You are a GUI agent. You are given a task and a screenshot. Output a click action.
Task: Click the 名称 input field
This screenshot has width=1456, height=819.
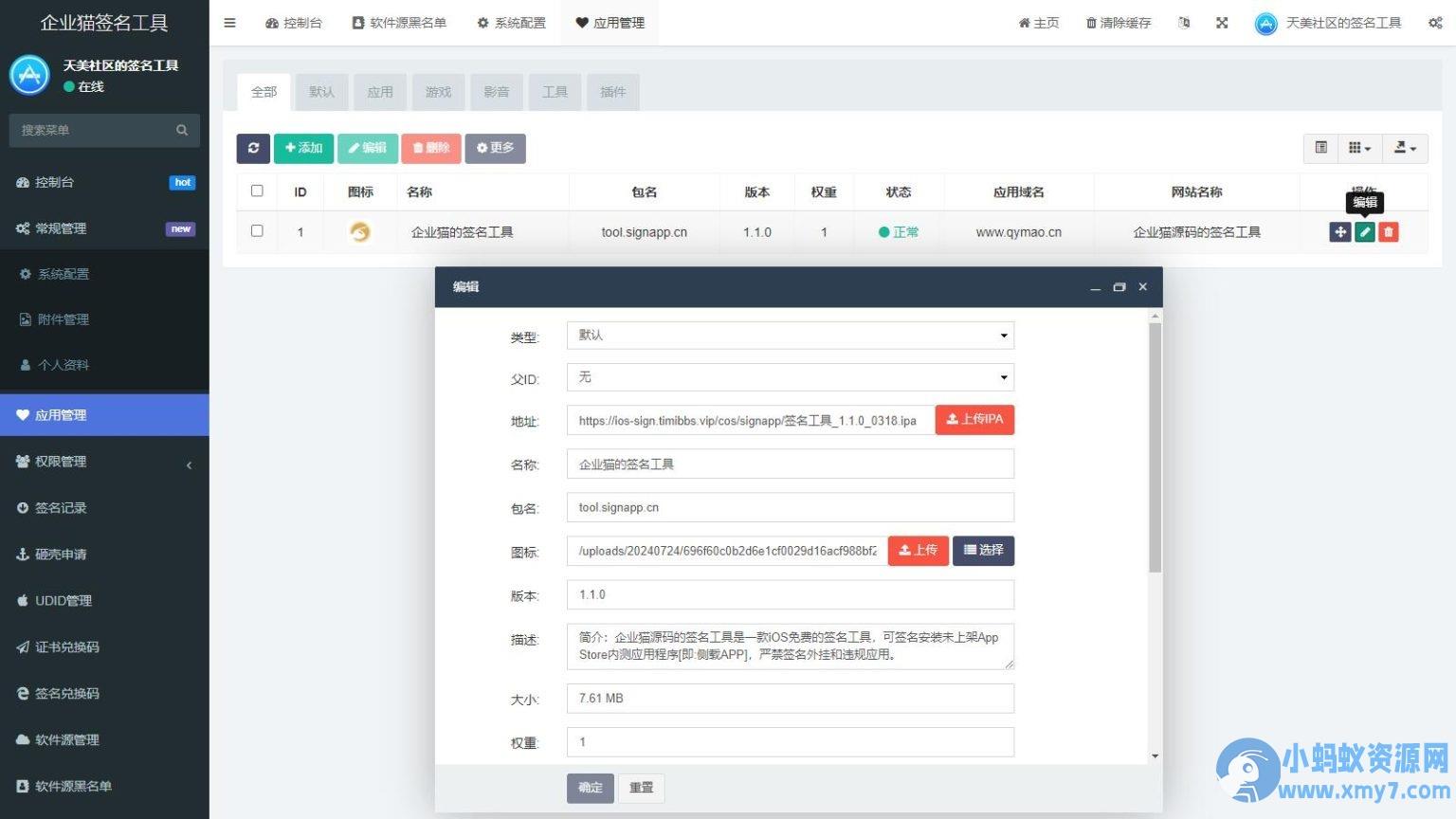coord(791,464)
